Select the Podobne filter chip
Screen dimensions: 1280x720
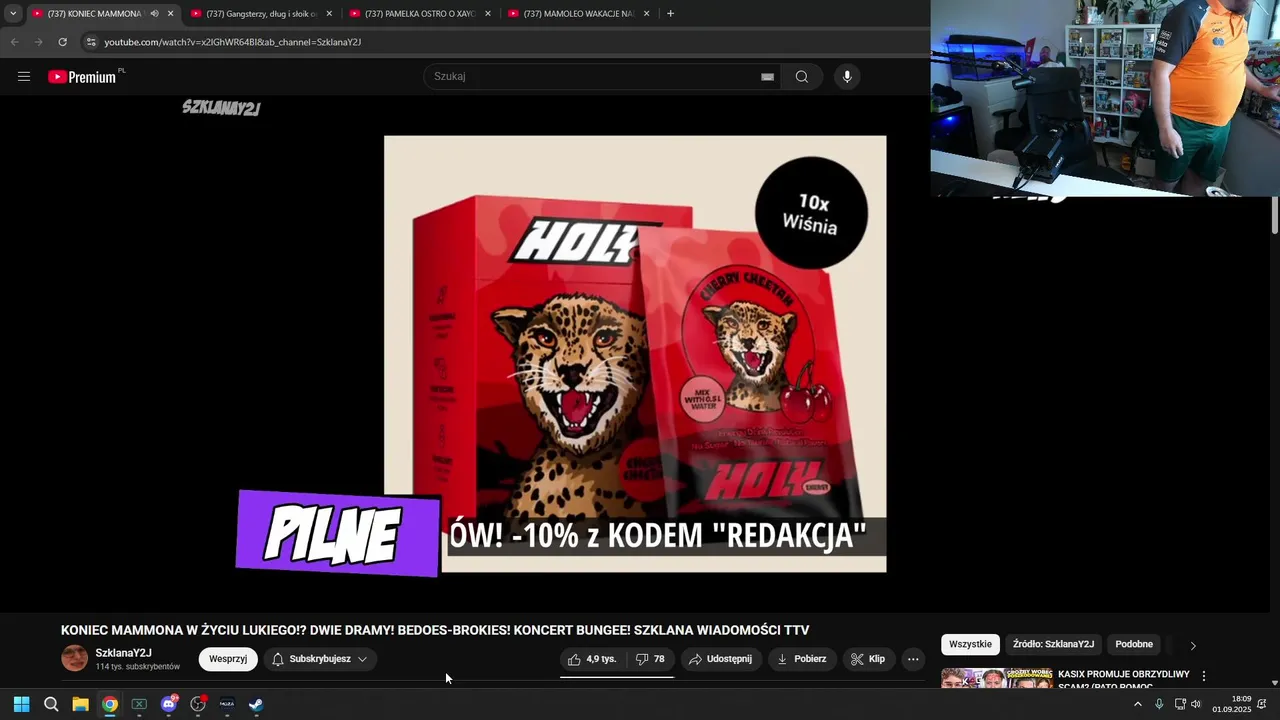point(1134,645)
